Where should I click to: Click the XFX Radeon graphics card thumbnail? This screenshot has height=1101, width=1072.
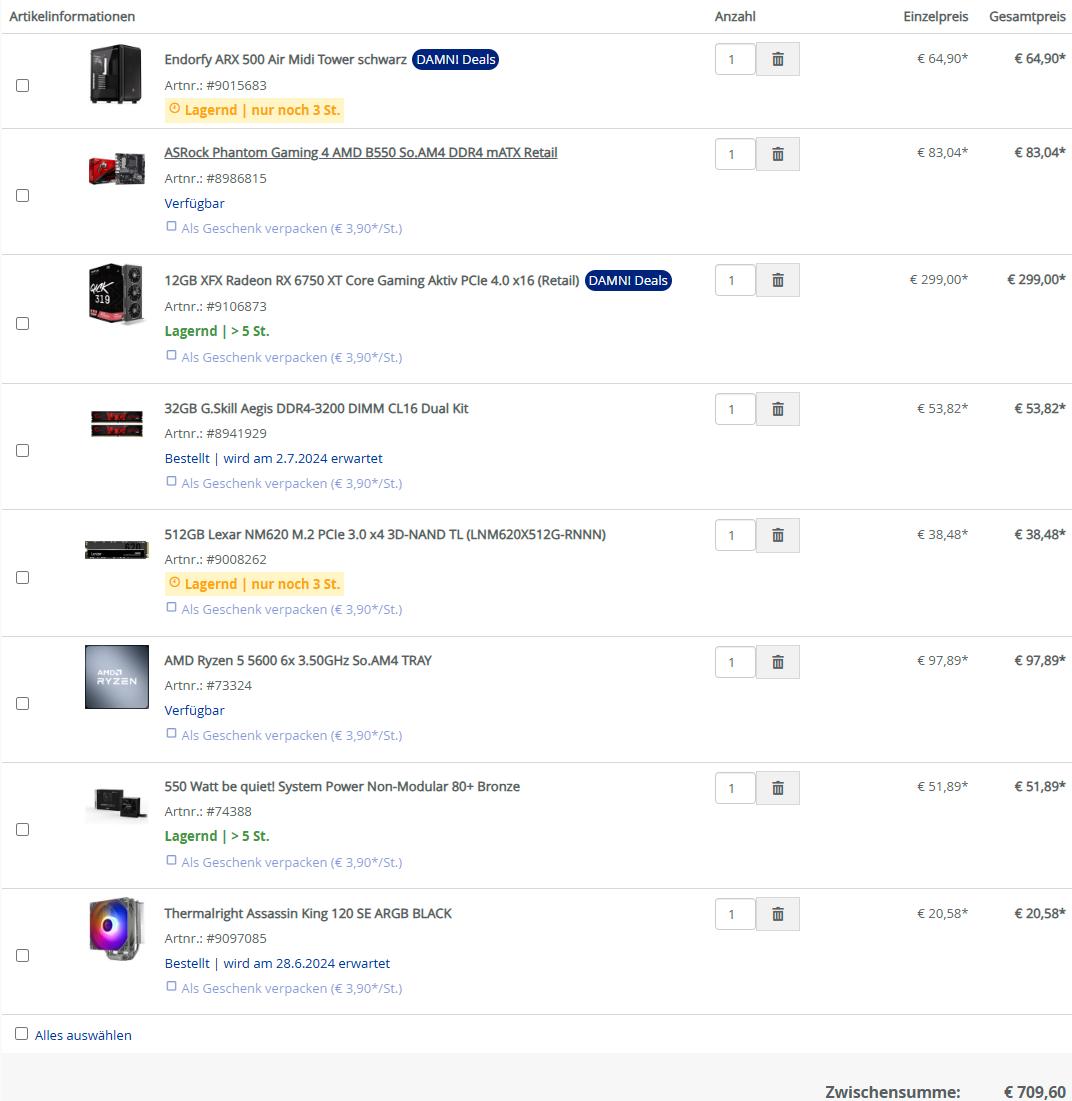(117, 293)
